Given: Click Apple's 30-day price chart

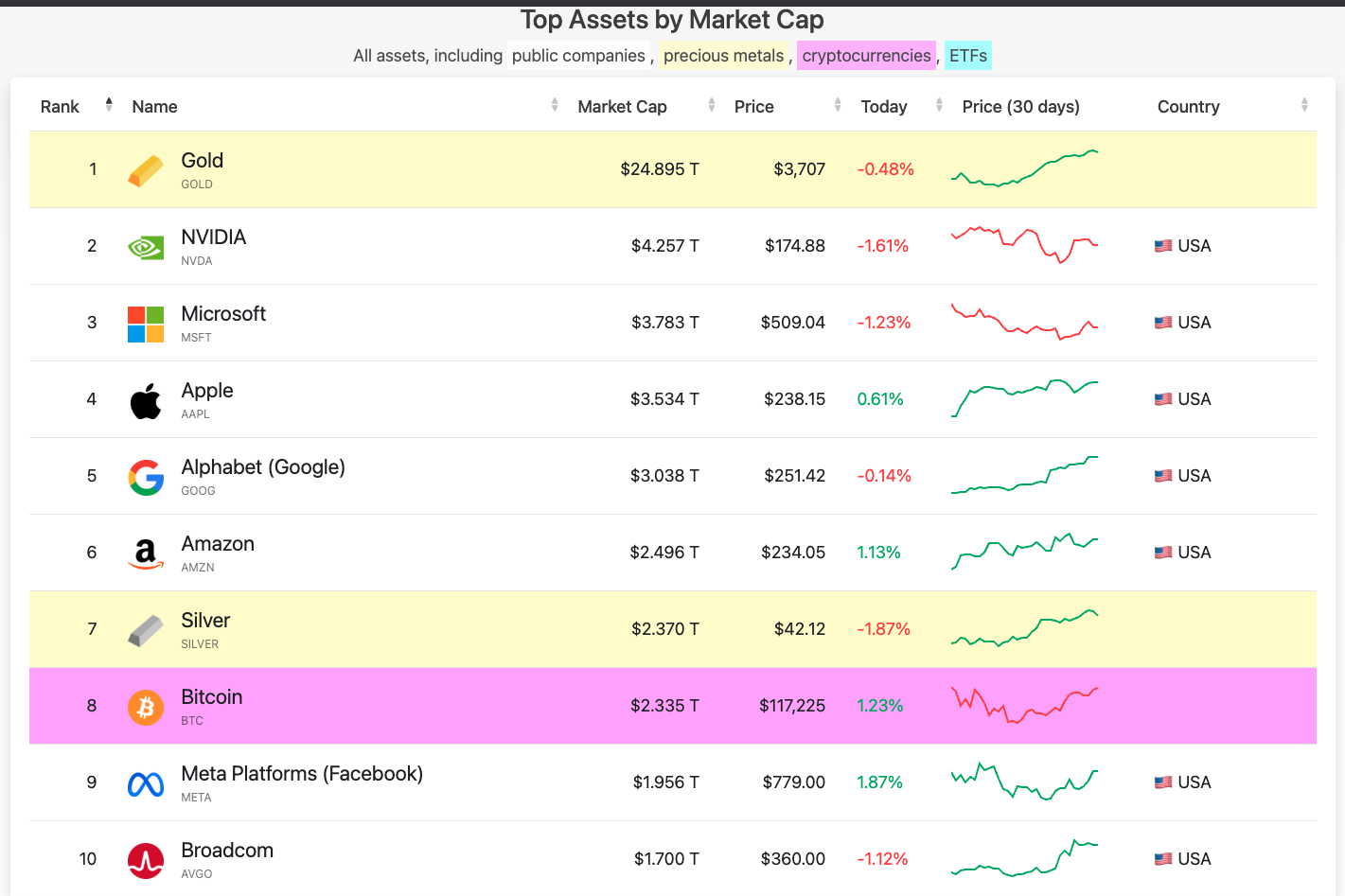Looking at the screenshot, I should point(1024,398).
